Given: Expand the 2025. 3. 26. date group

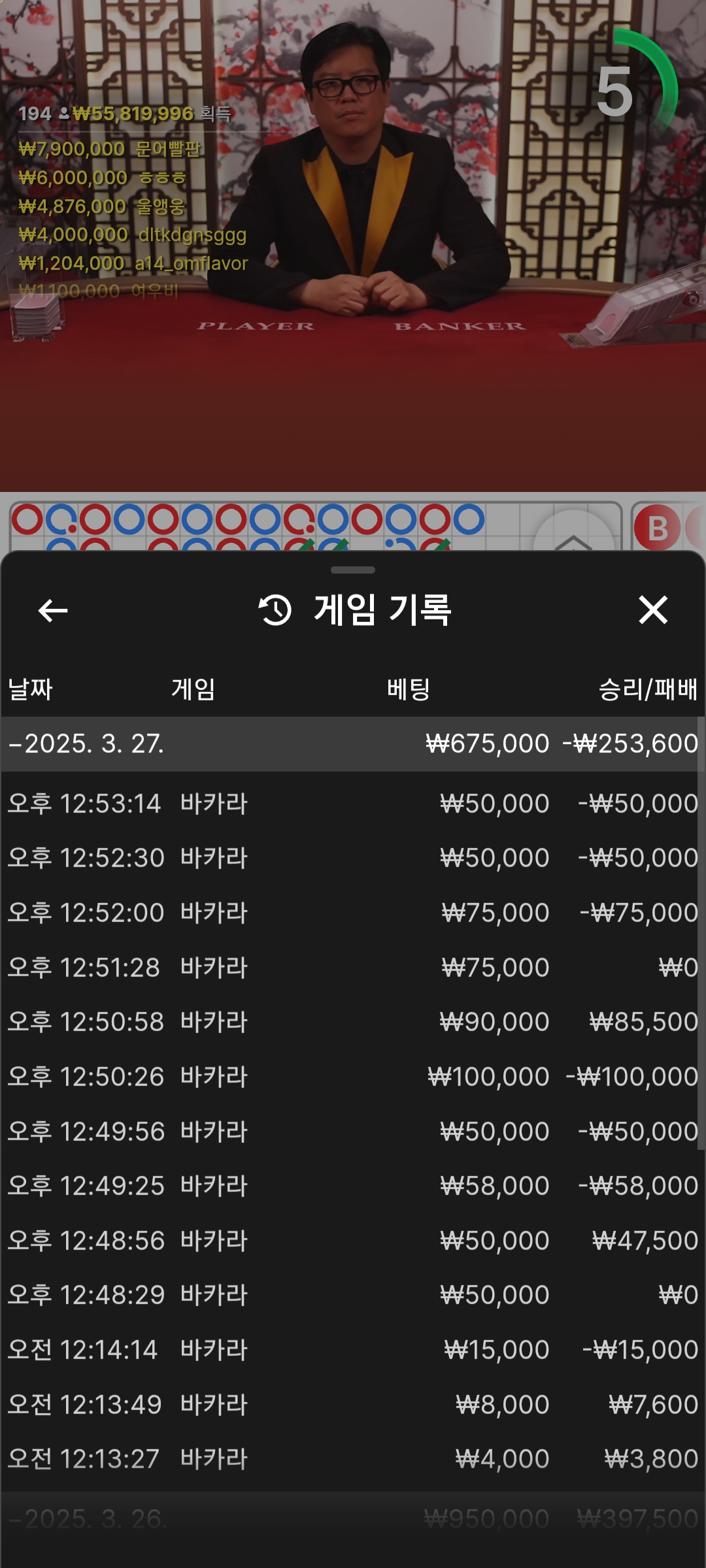Looking at the screenshot, I should 353,1518.
